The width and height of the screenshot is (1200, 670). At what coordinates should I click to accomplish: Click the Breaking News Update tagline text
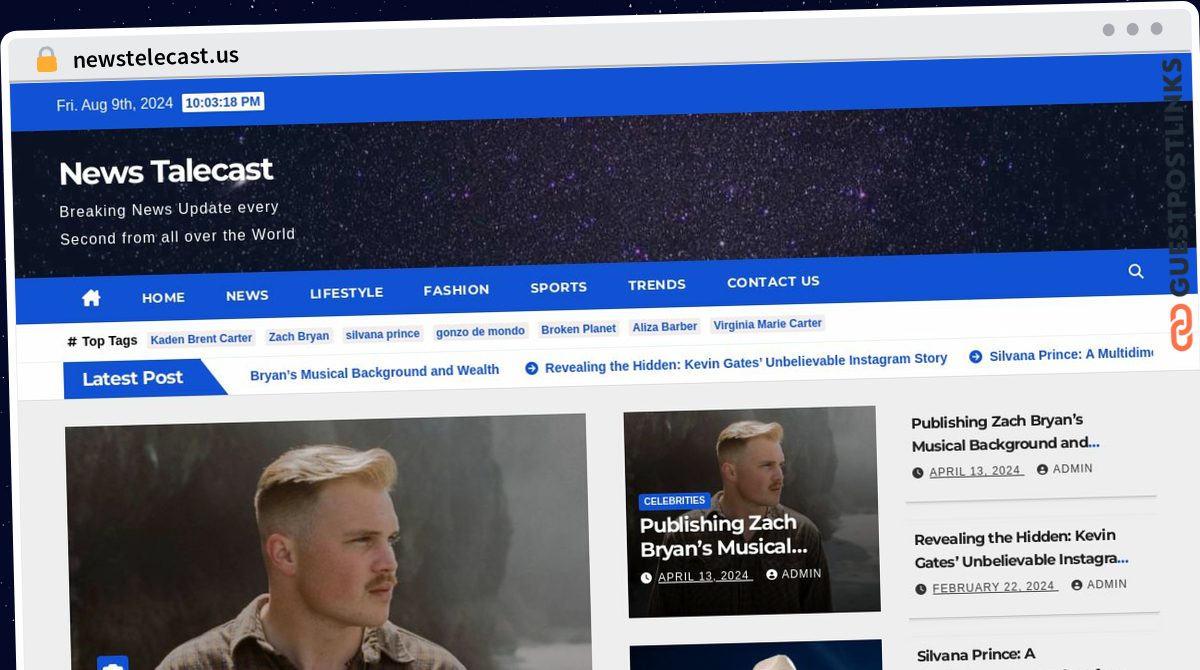coord(177,223)
